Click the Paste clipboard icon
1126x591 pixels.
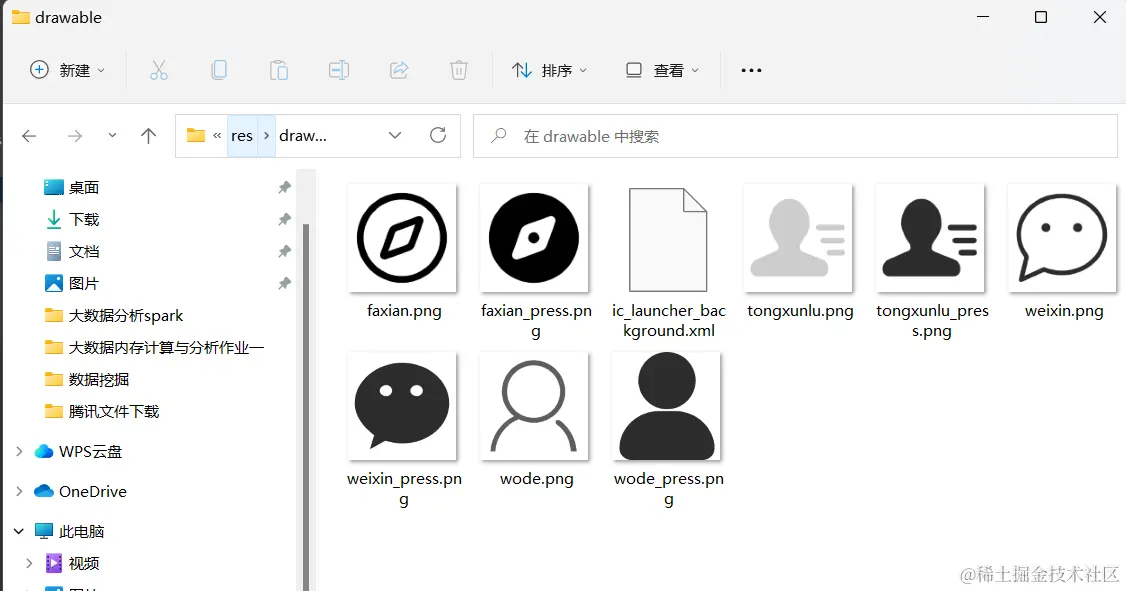[279, 70]
